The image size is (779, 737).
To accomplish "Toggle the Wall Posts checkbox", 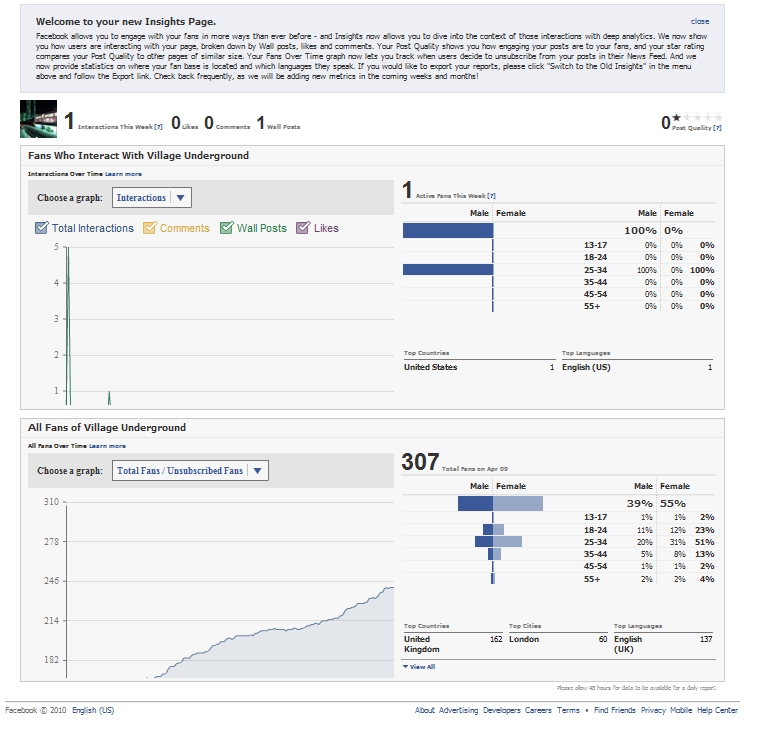I will click(226, 228).
